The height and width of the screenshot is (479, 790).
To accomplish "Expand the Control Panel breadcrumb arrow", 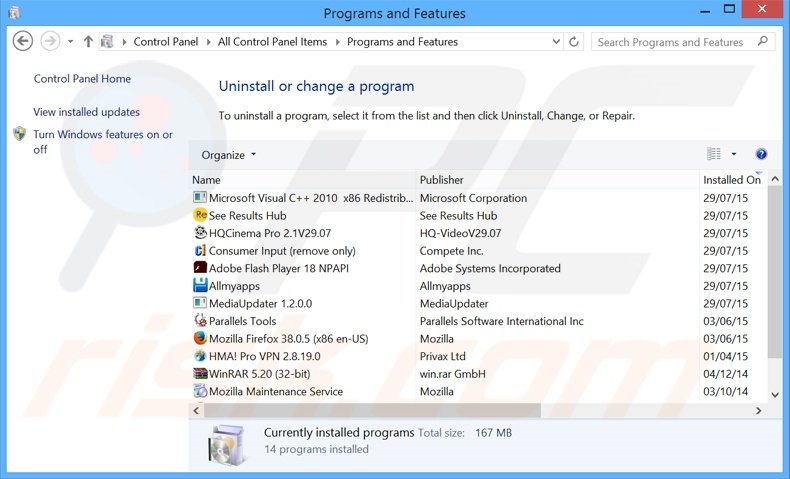I will [209, 42].
